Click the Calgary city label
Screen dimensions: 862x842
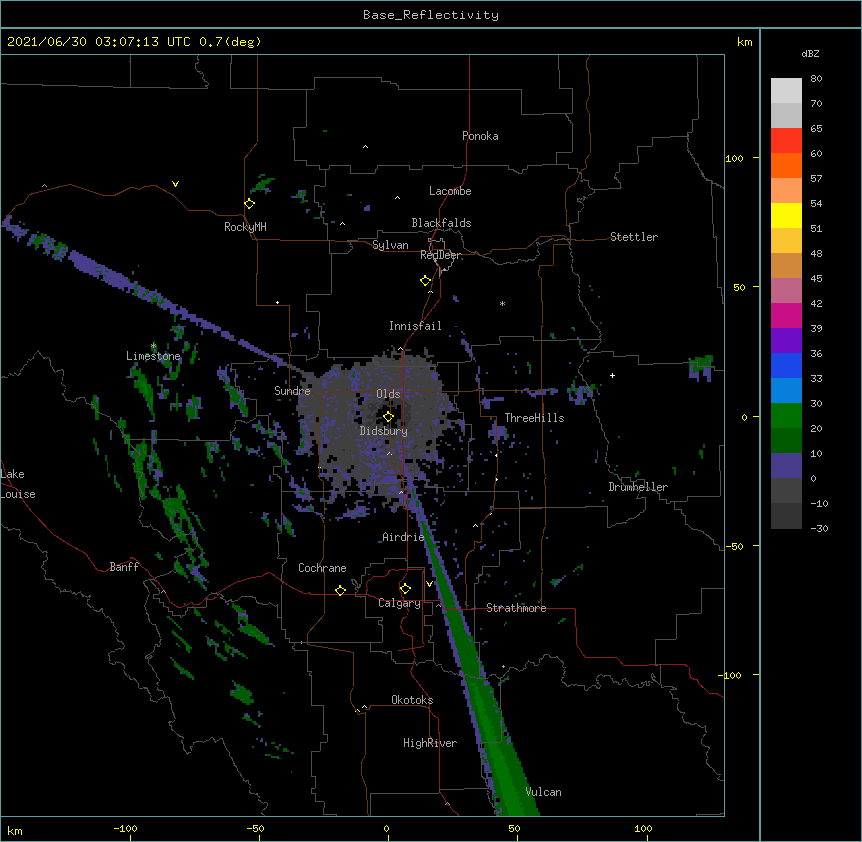(399, 603)
